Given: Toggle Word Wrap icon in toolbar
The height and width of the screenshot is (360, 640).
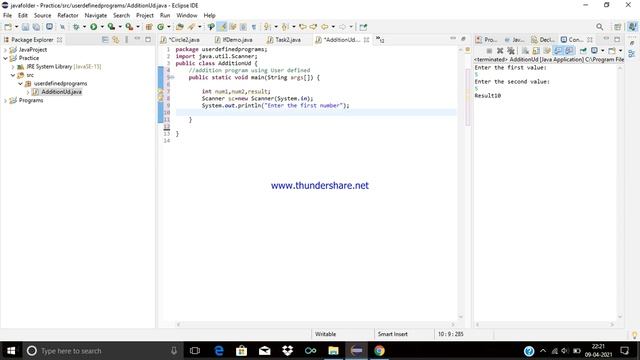Looking at the screenshot, I should tap(233, 27).
